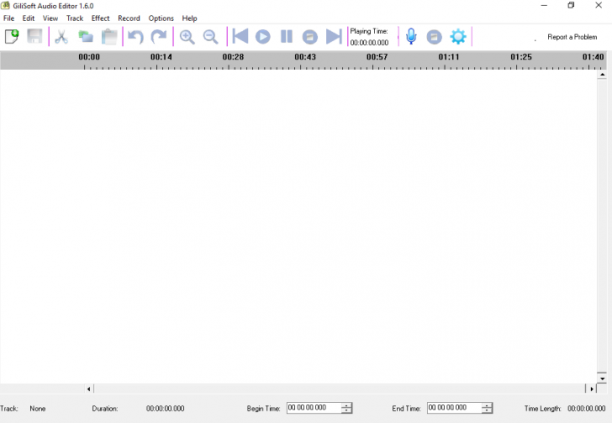Pause the audio playback
The height and width of the screenshot is (423, 612).
(x=286, y=37)
